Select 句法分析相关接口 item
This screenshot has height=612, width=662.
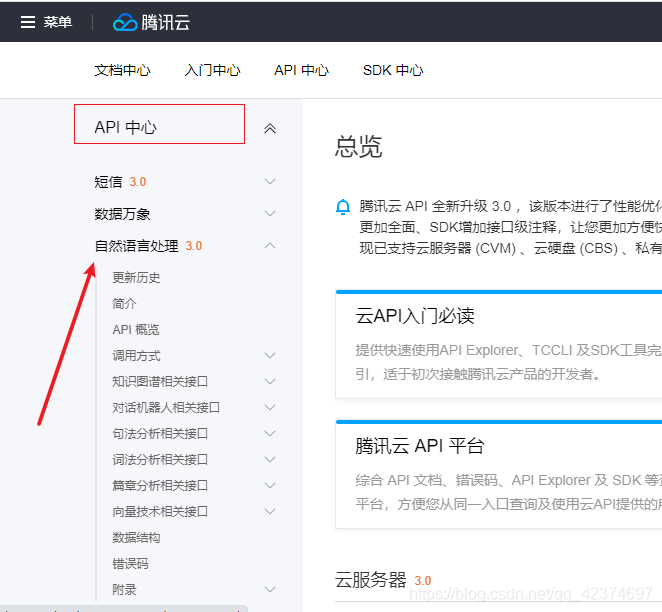tap(160, 433)
